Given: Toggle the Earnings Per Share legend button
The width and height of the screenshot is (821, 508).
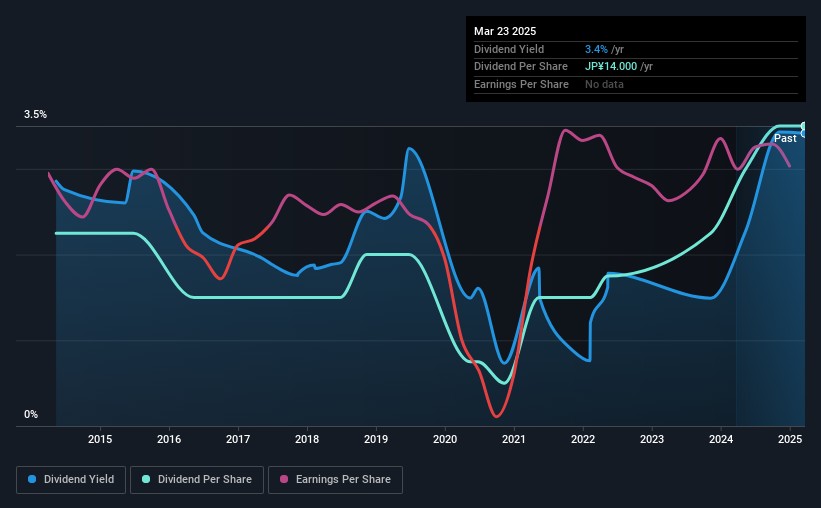Looking at the screenshot, I should [336, 480].
